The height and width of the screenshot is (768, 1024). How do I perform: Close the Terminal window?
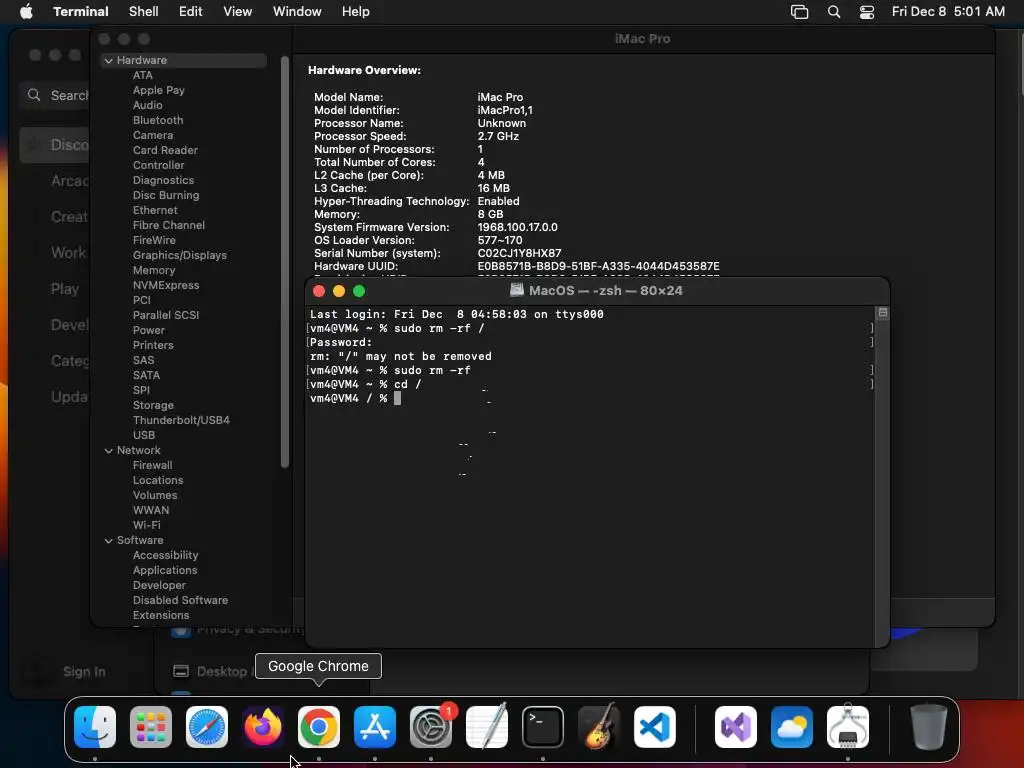tap(319, 291)
